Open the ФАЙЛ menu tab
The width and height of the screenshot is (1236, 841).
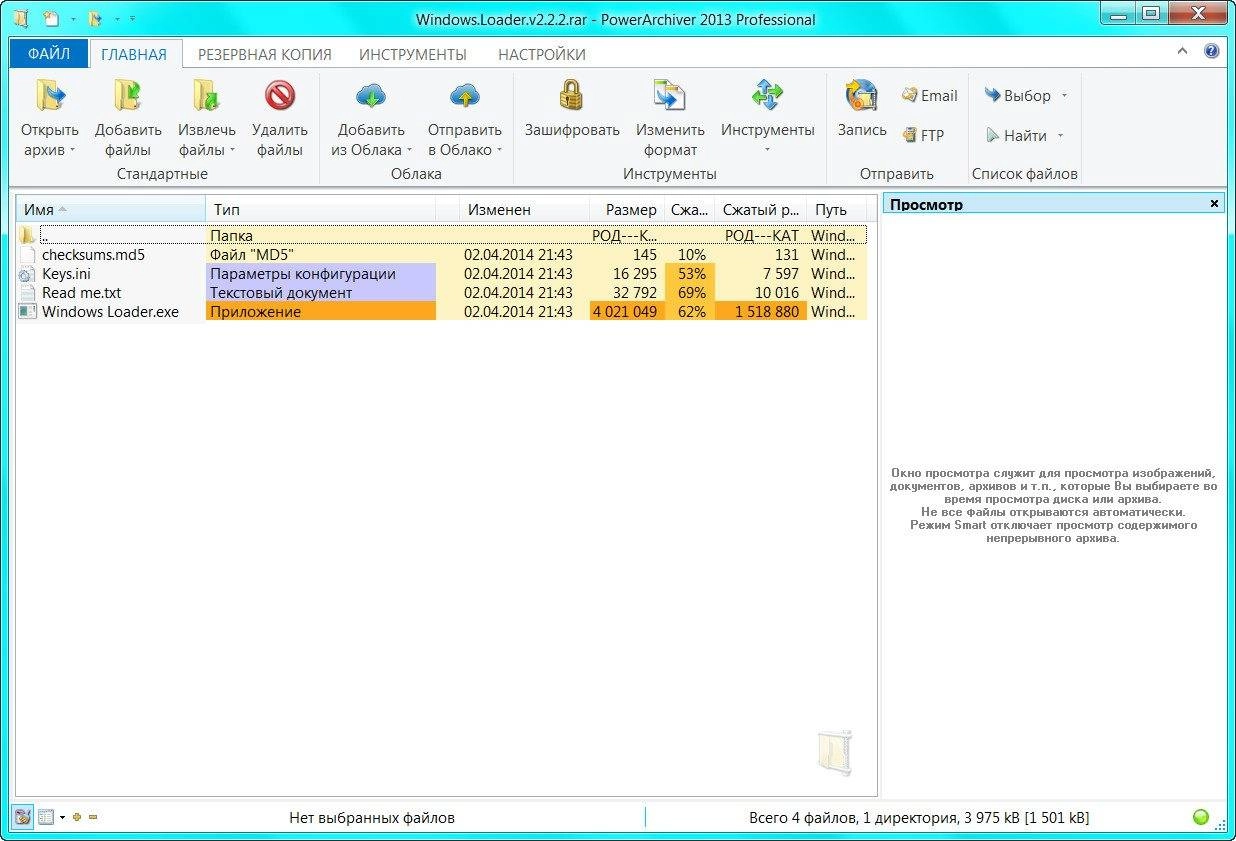(x=48, y=54)
